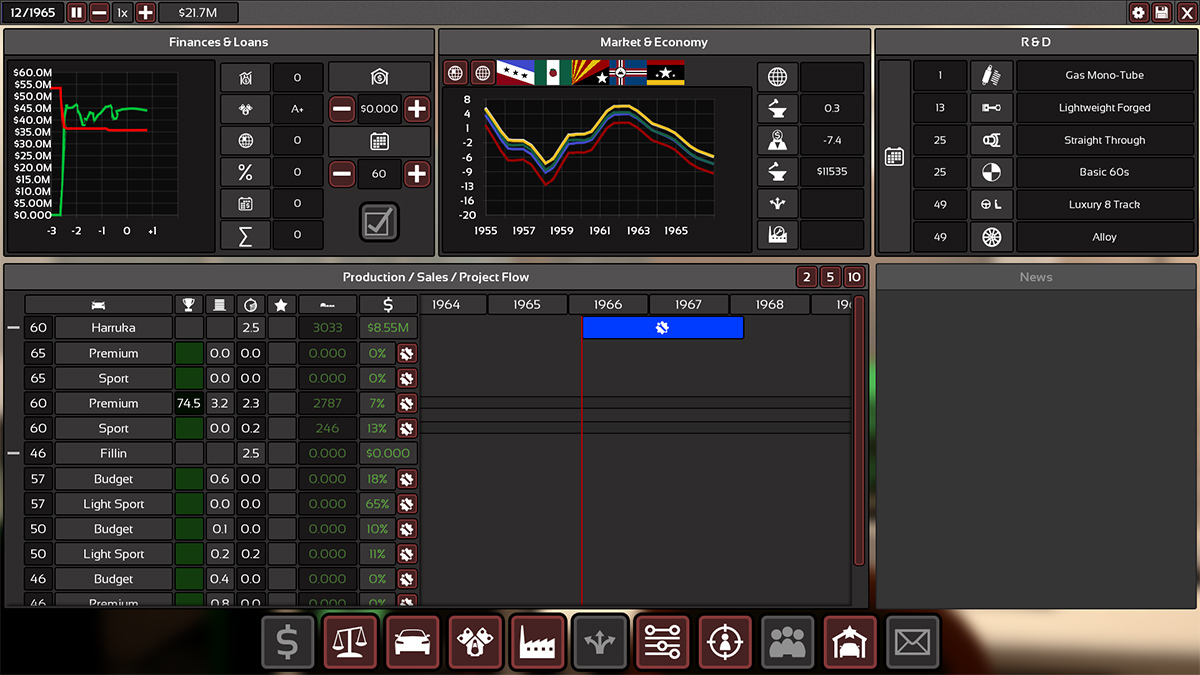
Task: Click the price tags icon in bottom toolbar
Action: 475,642
